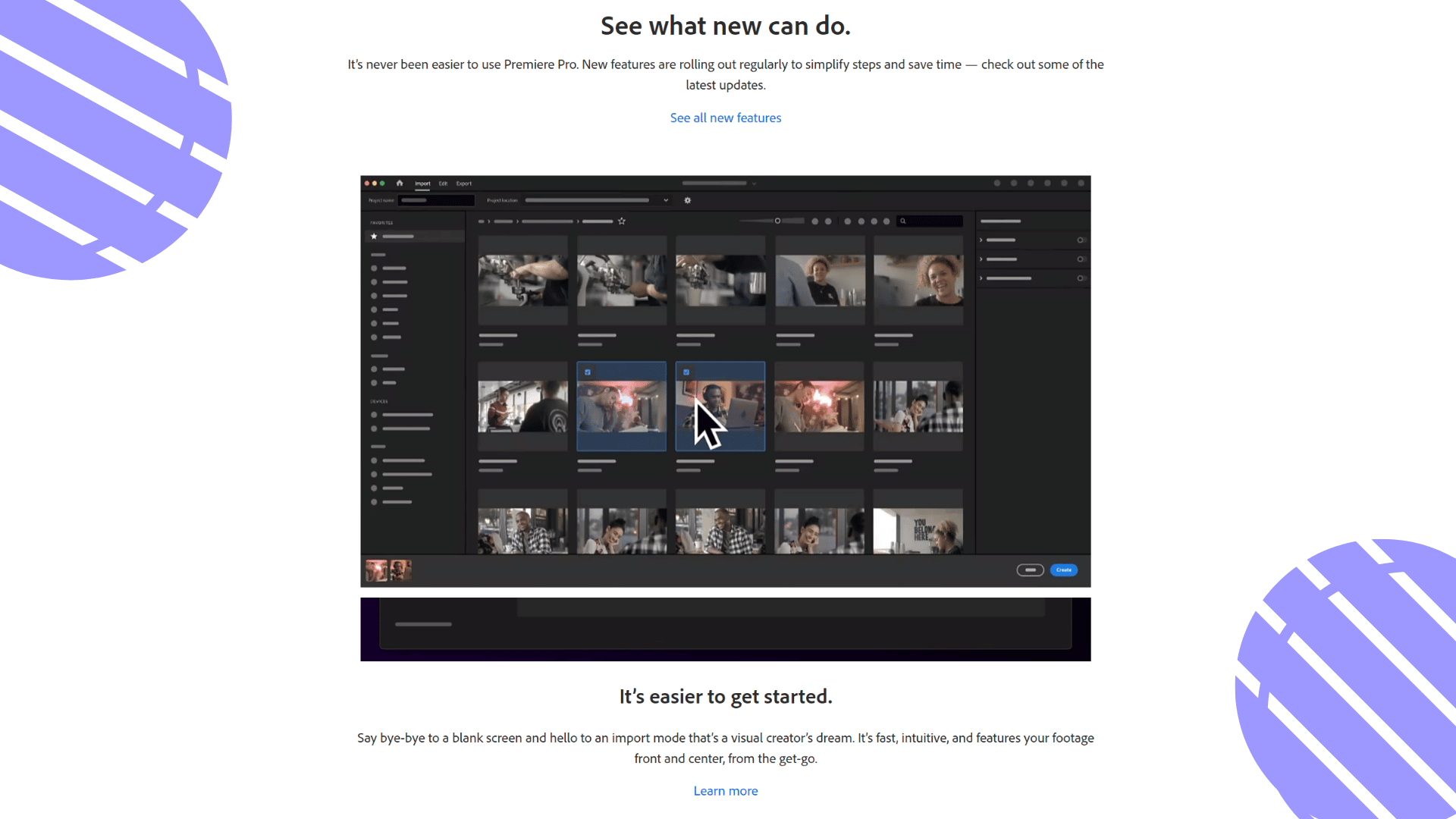Click the pink-lit clip in the bottom selection tray
The height and width of the screenshot is (819, 1456).
[x=376, y=570]
